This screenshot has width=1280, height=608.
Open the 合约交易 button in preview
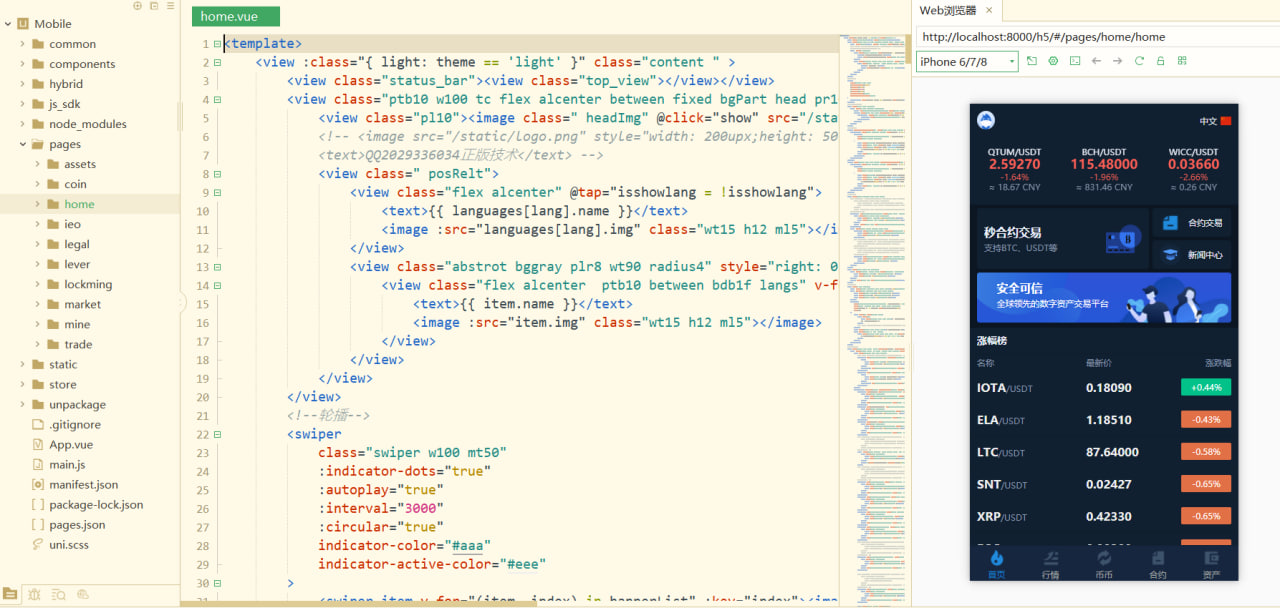pos(1192,223)
